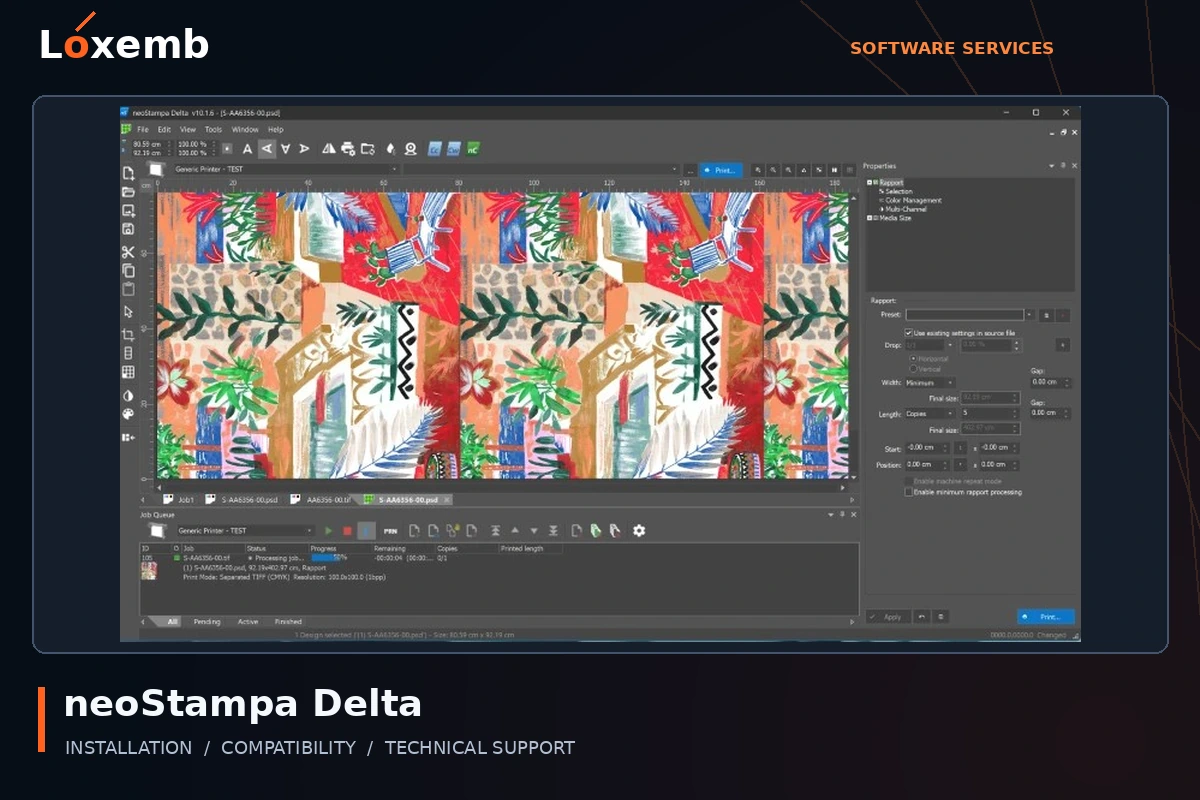Click the half-circle contrast icon in left toolbar
Viewport: 1200px width, 800px height.
(128, 396)
